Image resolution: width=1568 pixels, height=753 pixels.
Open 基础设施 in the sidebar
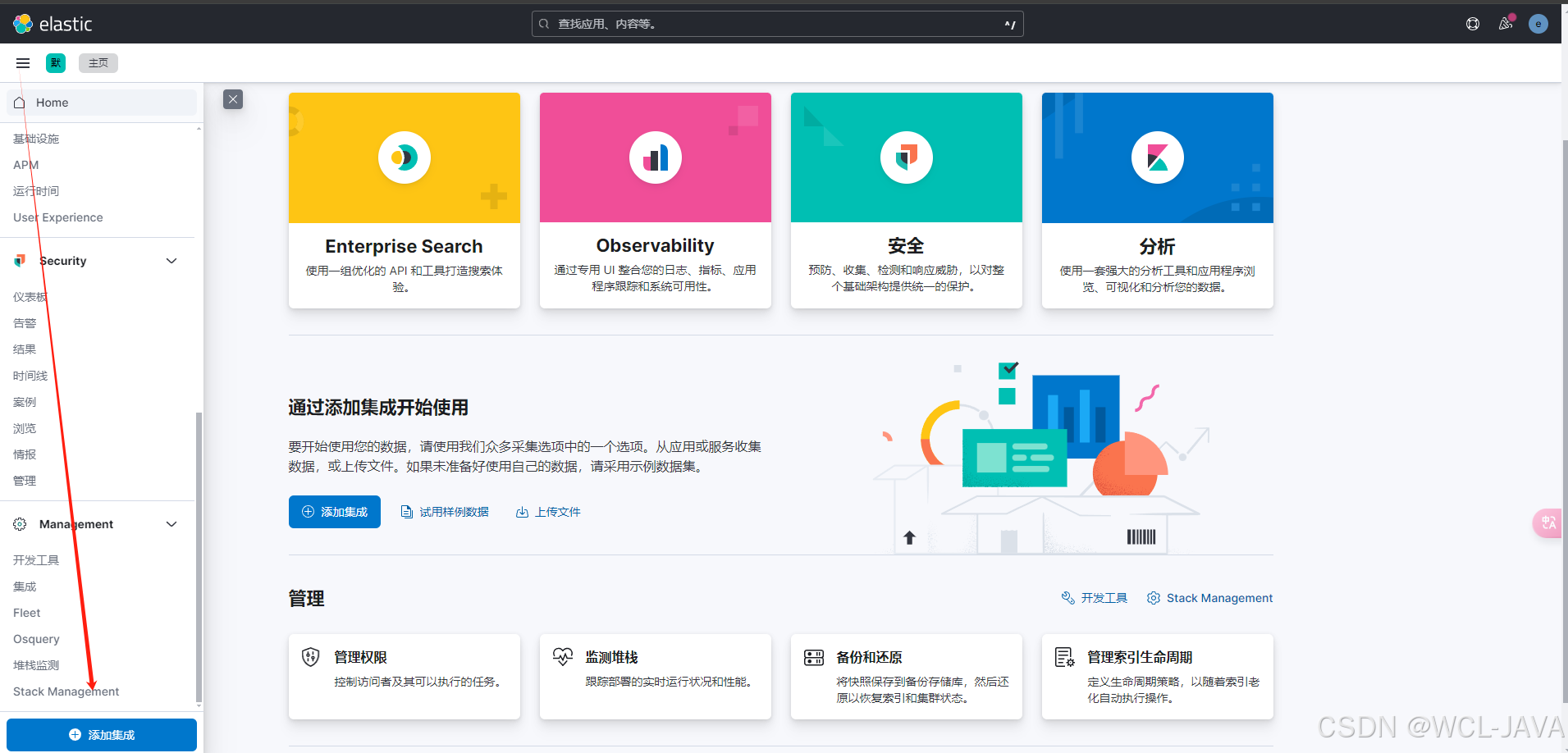click(36, 139)
